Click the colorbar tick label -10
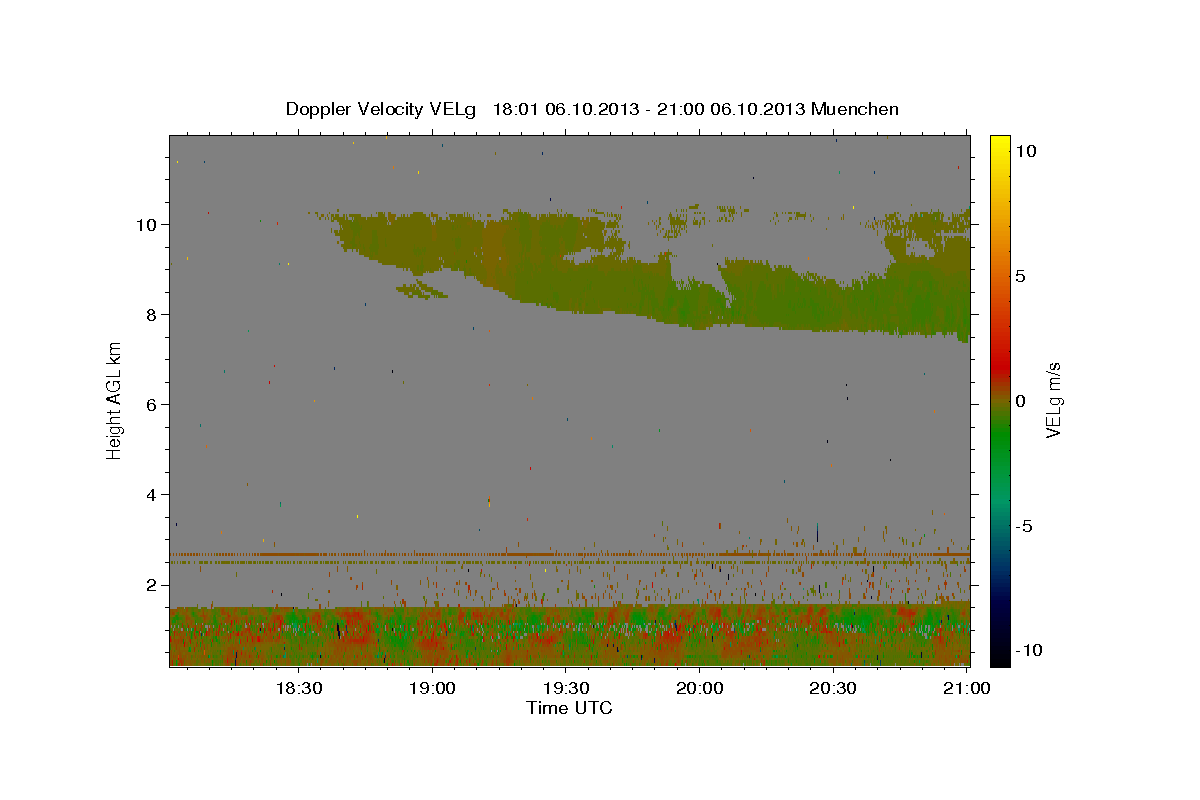Image resolution: width=1200 pixels, height=800 pixels. [1028, 650]
